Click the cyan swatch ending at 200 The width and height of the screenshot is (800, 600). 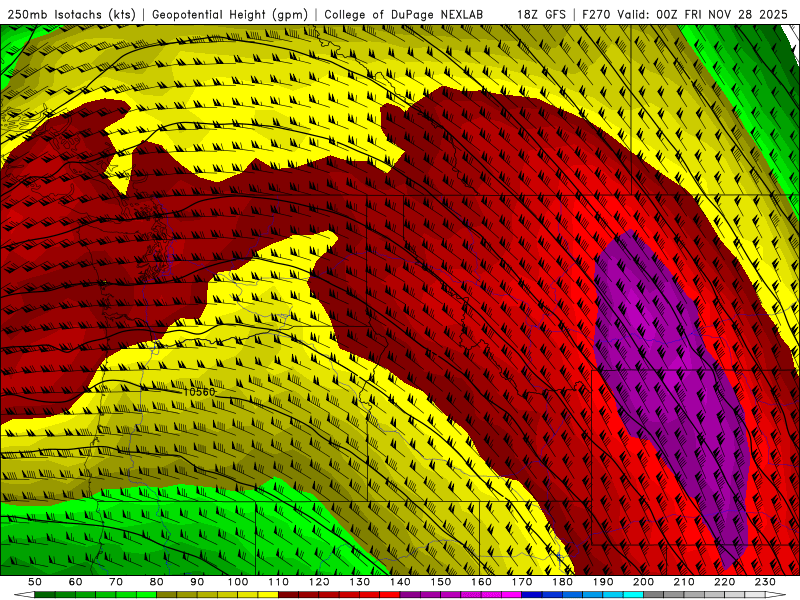(x=633, y=594)
